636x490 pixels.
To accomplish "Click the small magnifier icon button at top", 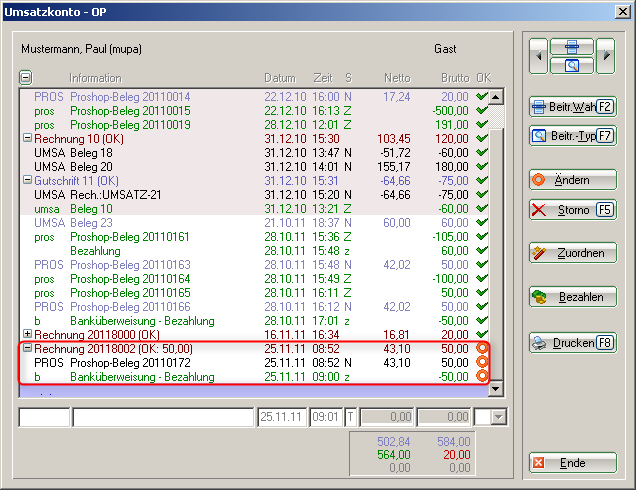I will (x=572, y=66).
